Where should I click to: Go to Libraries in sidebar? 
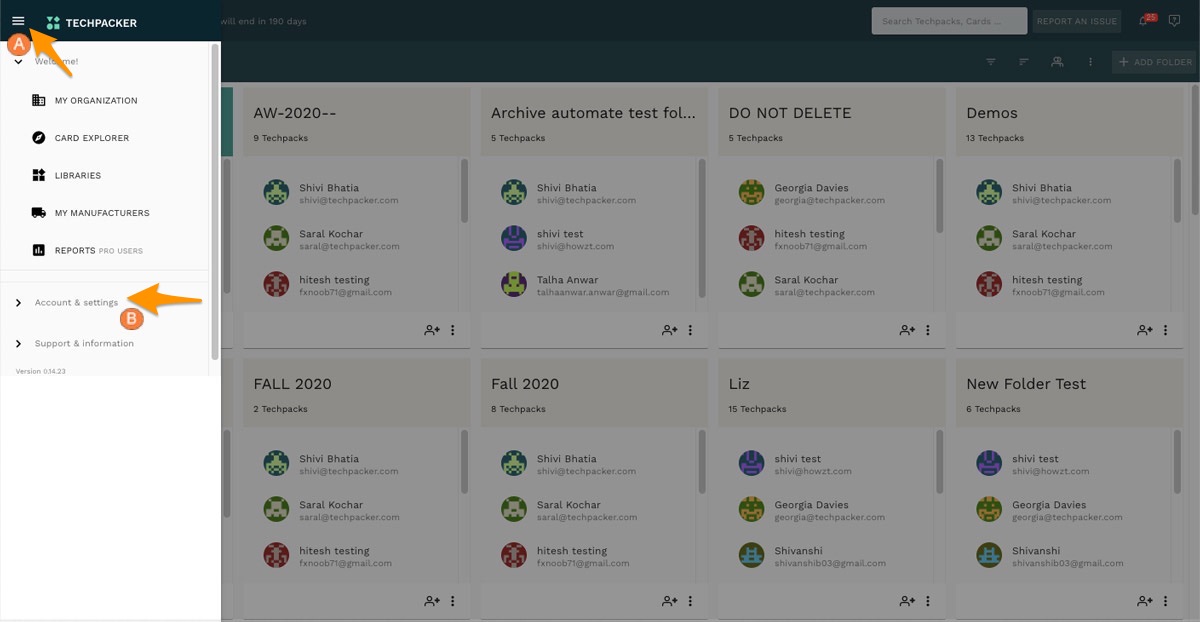coord(77,176)
